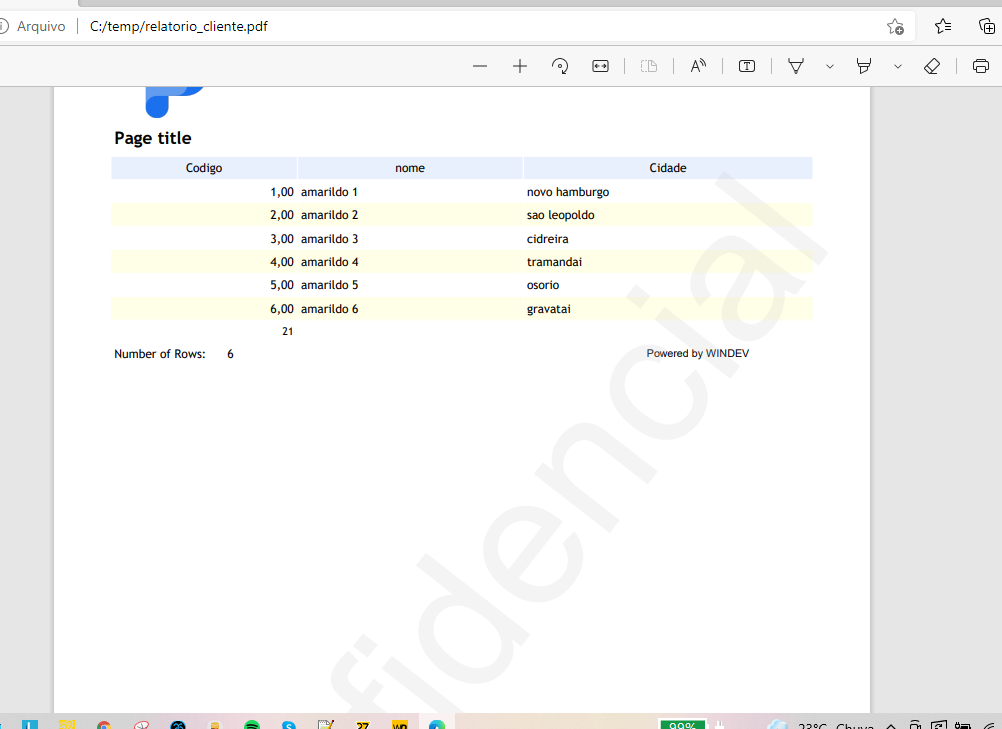The width and height of the screenshot is (1002, 729).
Task: Click the Page title heading
Action: [153, 138]
